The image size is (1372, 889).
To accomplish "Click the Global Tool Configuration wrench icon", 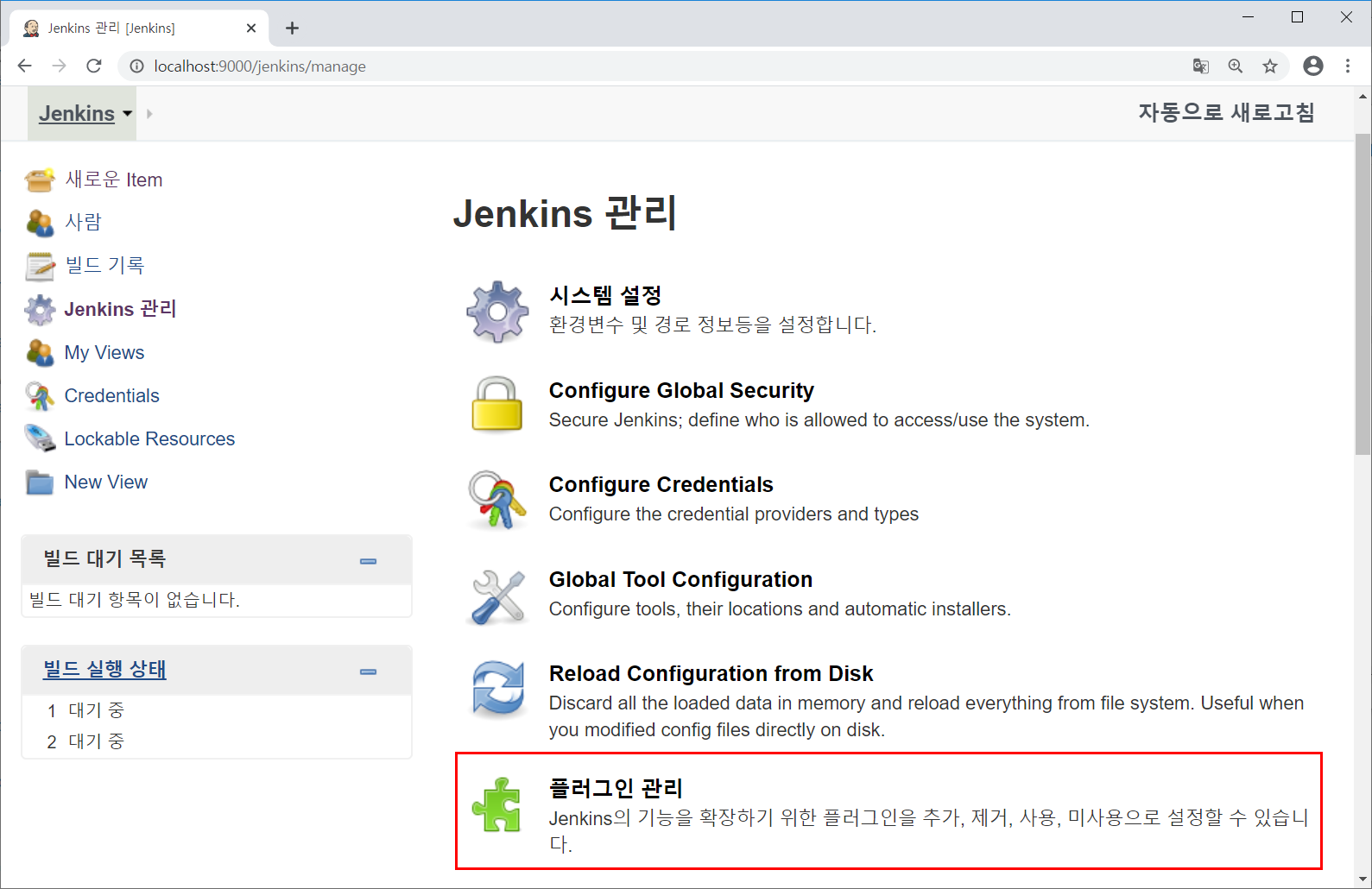I will [498, 596].
